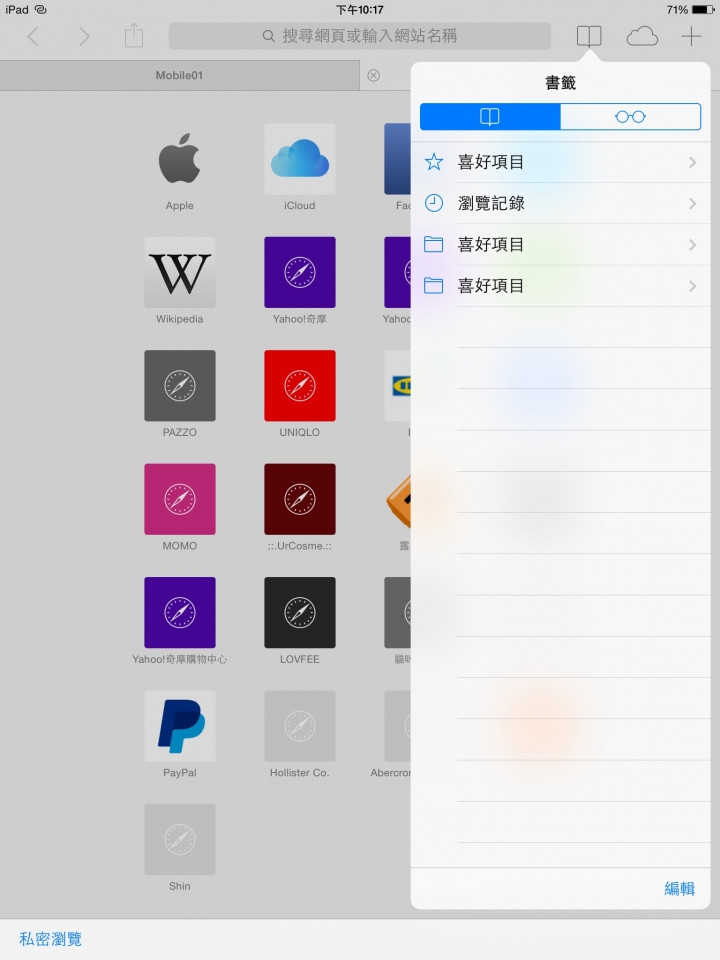Tap the Safari forward arrow
Image resolution: width=720 pixels, height=960 pixels.
(x=84, y=37)
